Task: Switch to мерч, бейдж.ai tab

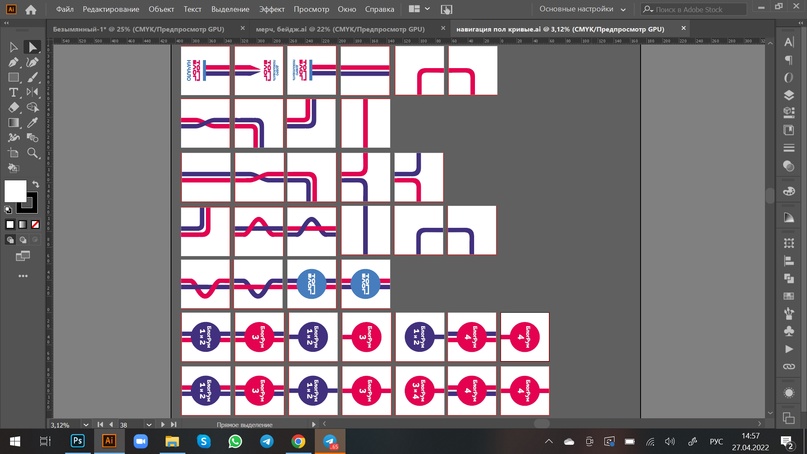Action: click(x=339, y=30)
